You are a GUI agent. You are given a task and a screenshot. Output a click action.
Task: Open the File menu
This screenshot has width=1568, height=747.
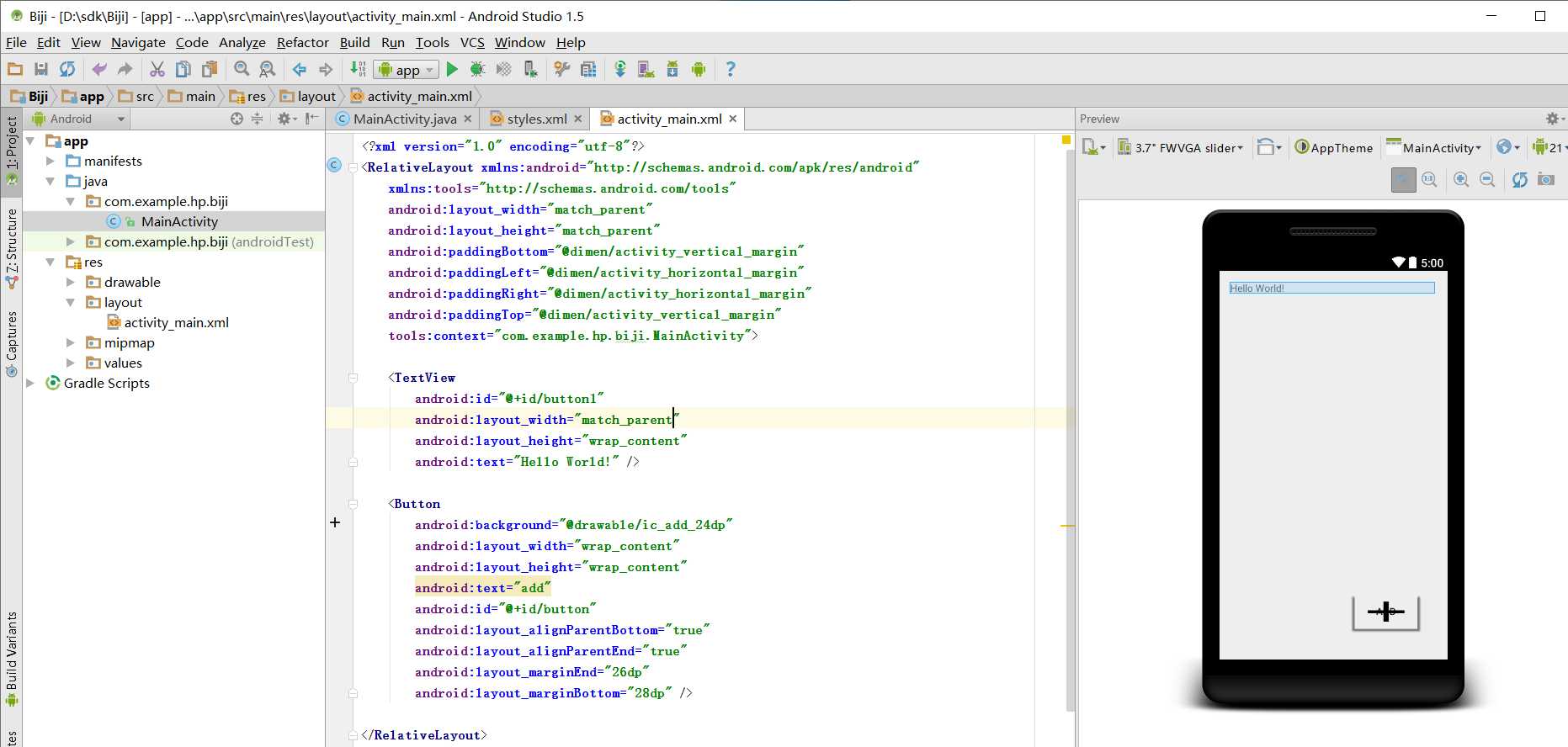coord(16,42)
